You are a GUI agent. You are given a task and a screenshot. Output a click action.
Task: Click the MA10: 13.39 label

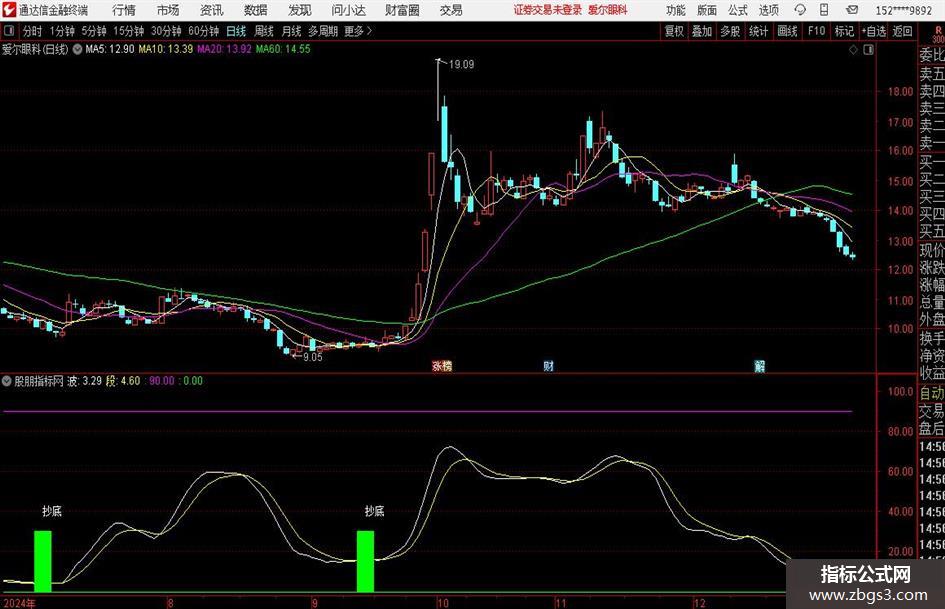coord(166,49)
